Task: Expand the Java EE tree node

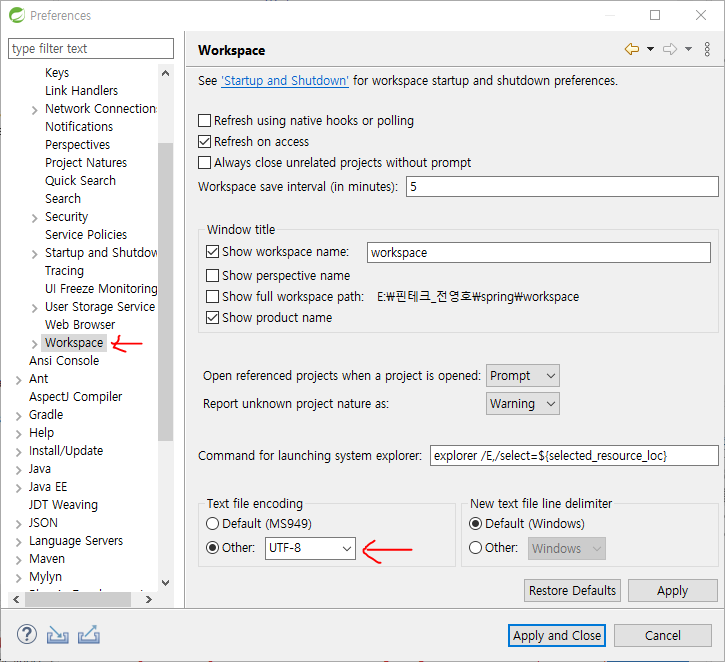Action: coord(18,488)
